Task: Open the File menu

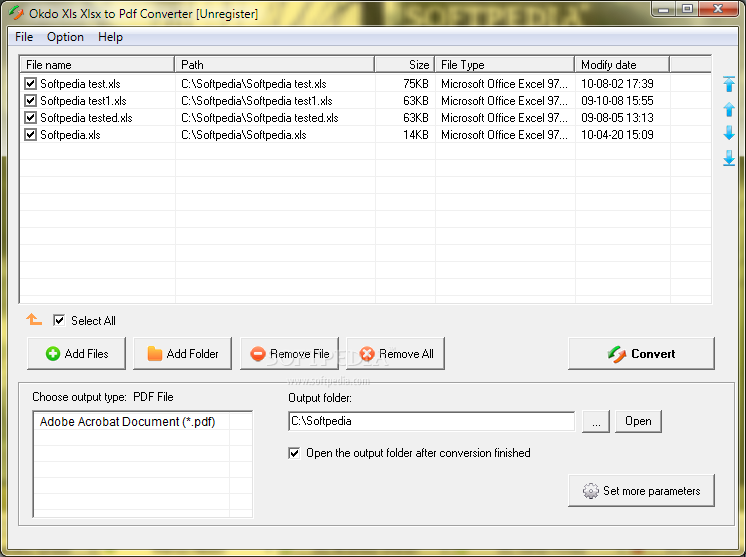Action: pos(24,37)
